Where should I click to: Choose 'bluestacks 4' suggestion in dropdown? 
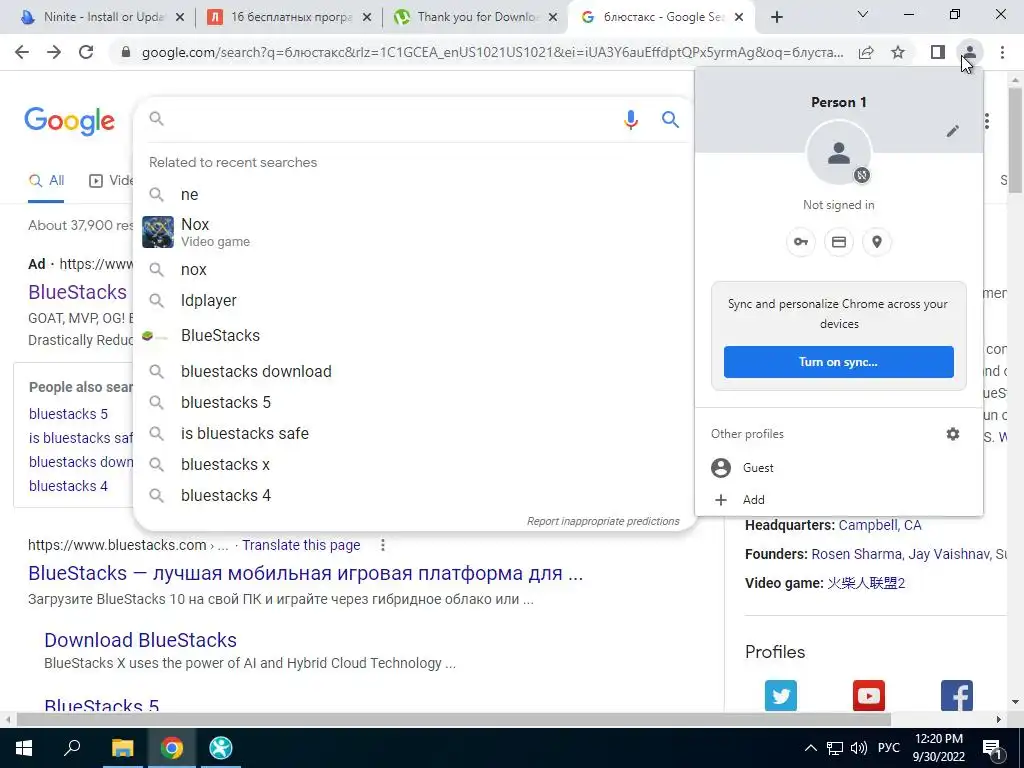(x=413, y=496)
